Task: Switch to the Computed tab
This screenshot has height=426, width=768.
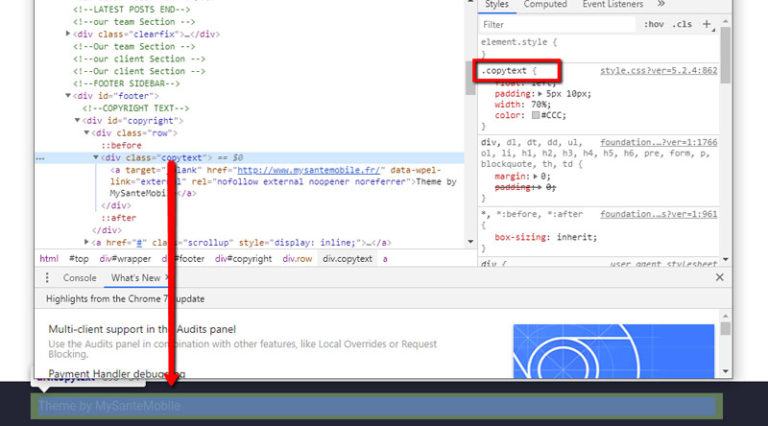Action: pyautogui.click(x=545, y=5)
